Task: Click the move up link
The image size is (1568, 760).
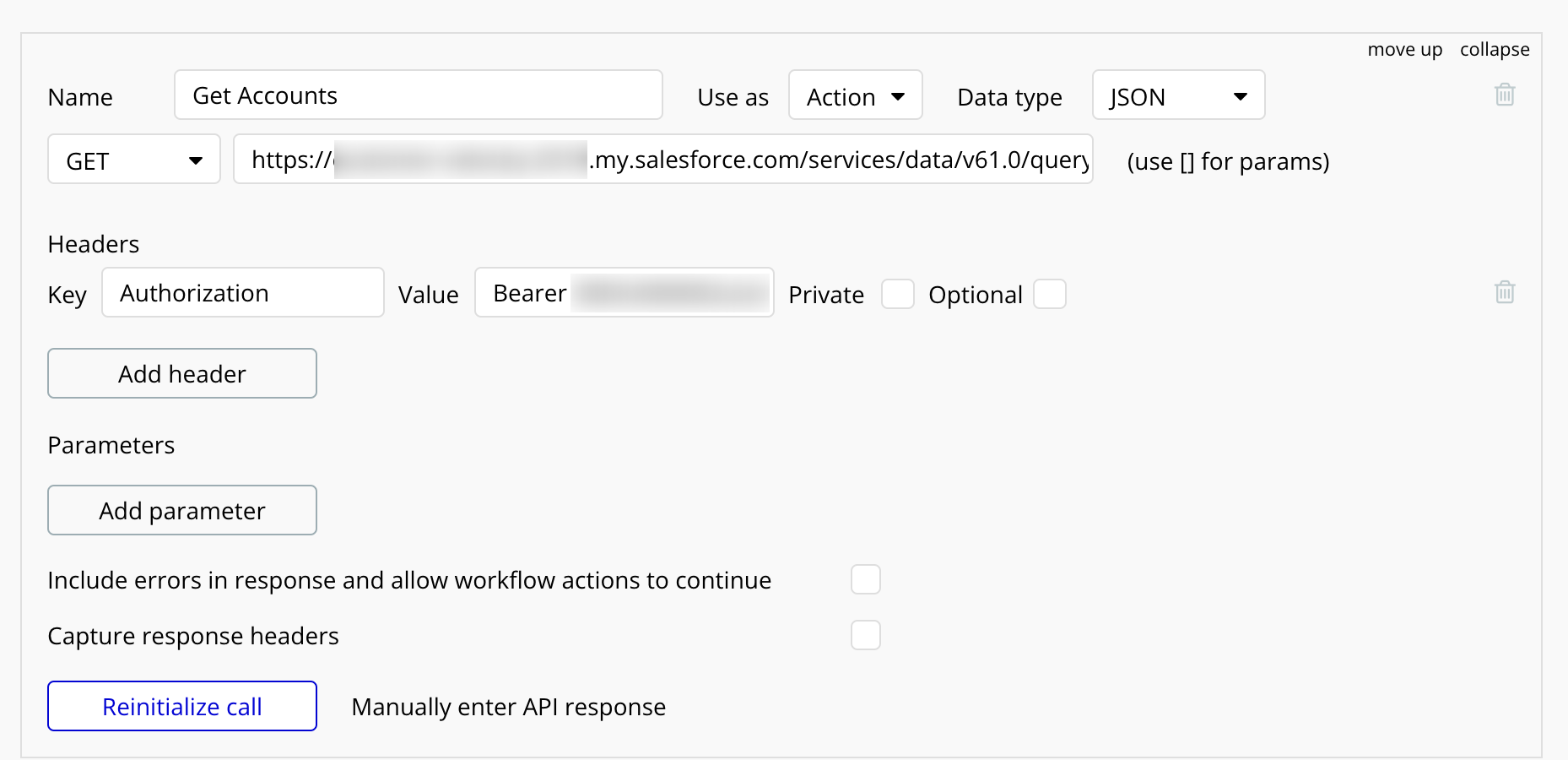Action: pos(1404,50)
